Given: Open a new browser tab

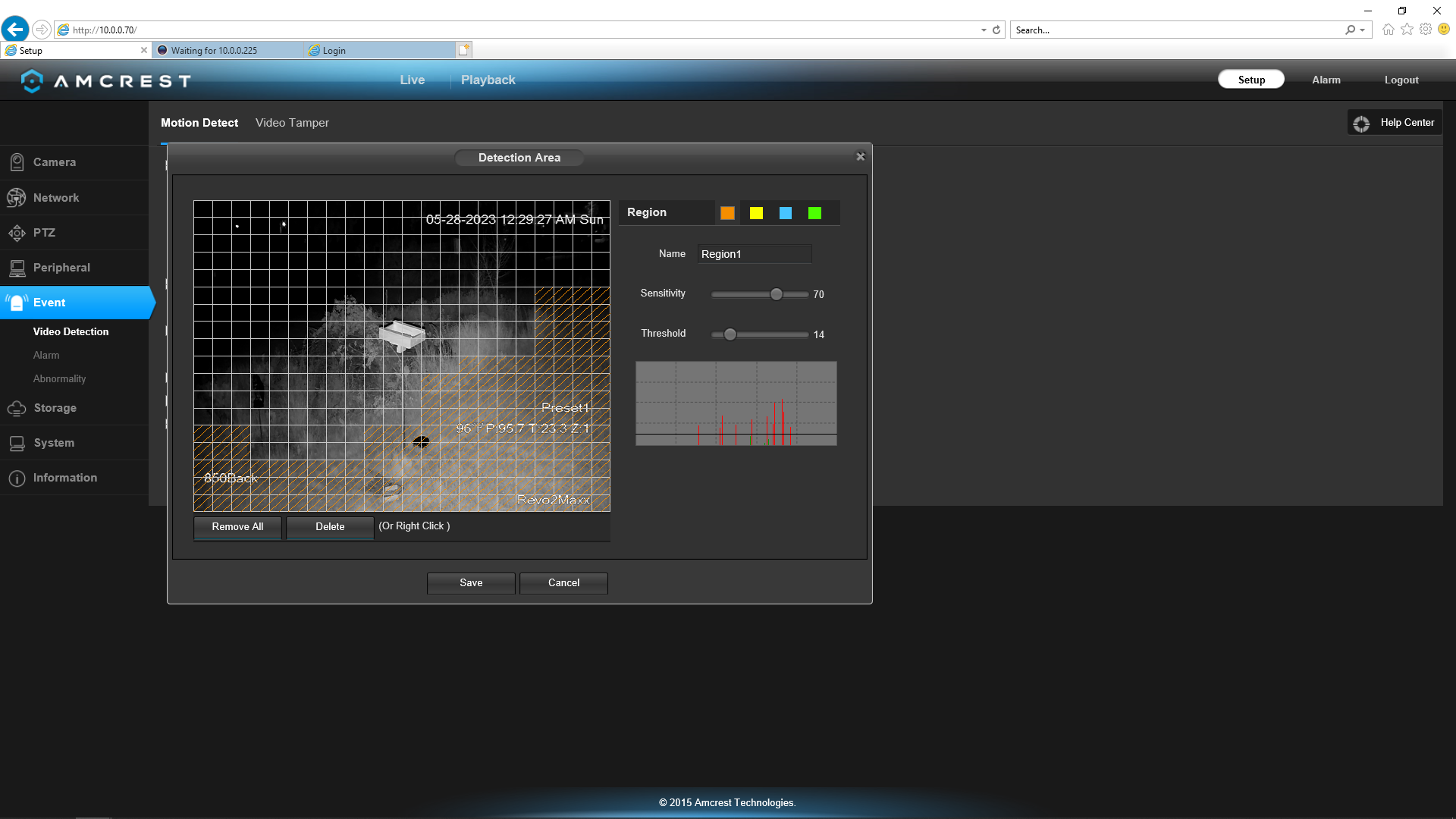Looking at the screenshot, I should (x=464, y=50).
